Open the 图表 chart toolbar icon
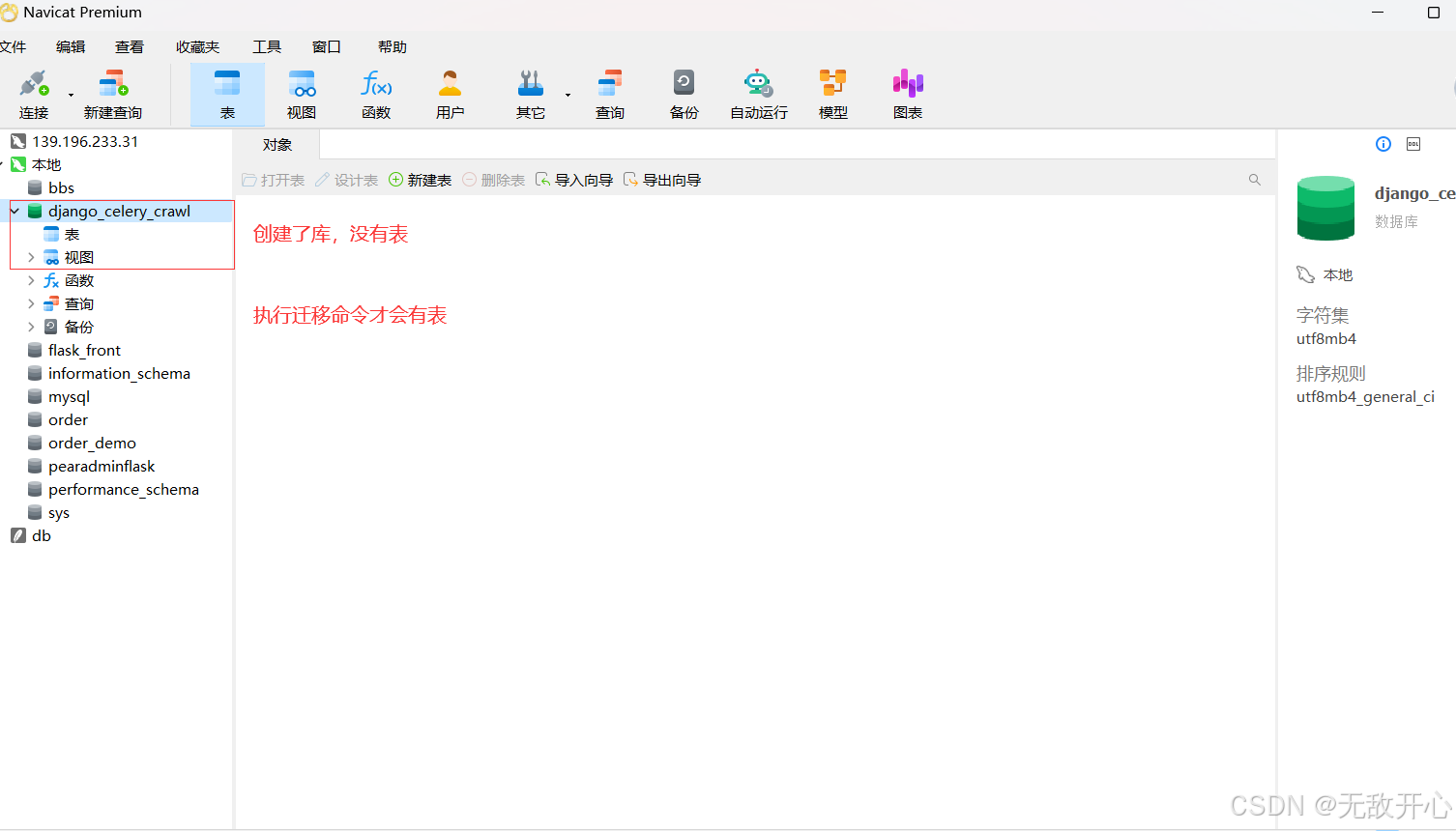 point(908,95)
